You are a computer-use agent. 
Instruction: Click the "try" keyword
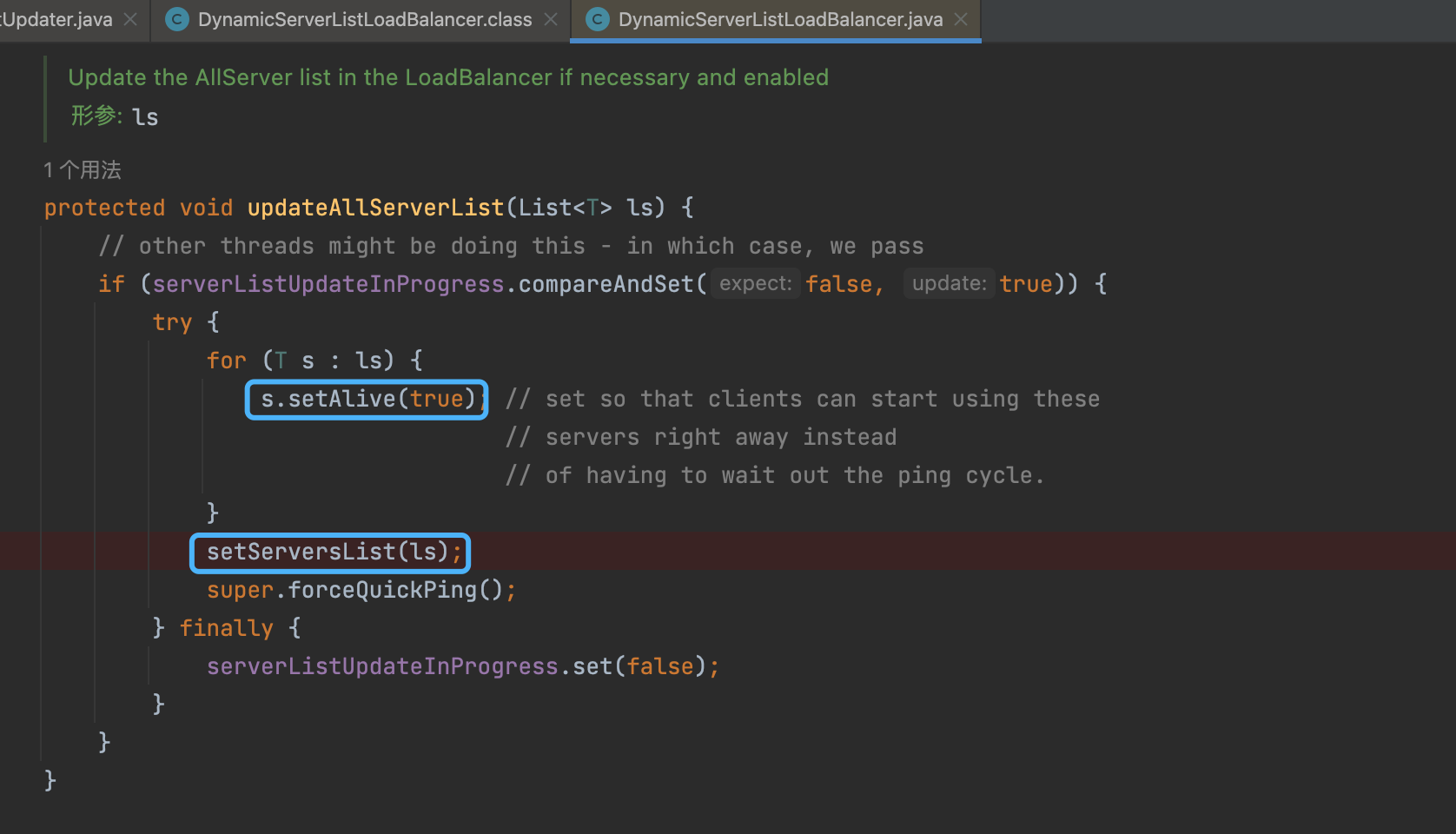172,322
